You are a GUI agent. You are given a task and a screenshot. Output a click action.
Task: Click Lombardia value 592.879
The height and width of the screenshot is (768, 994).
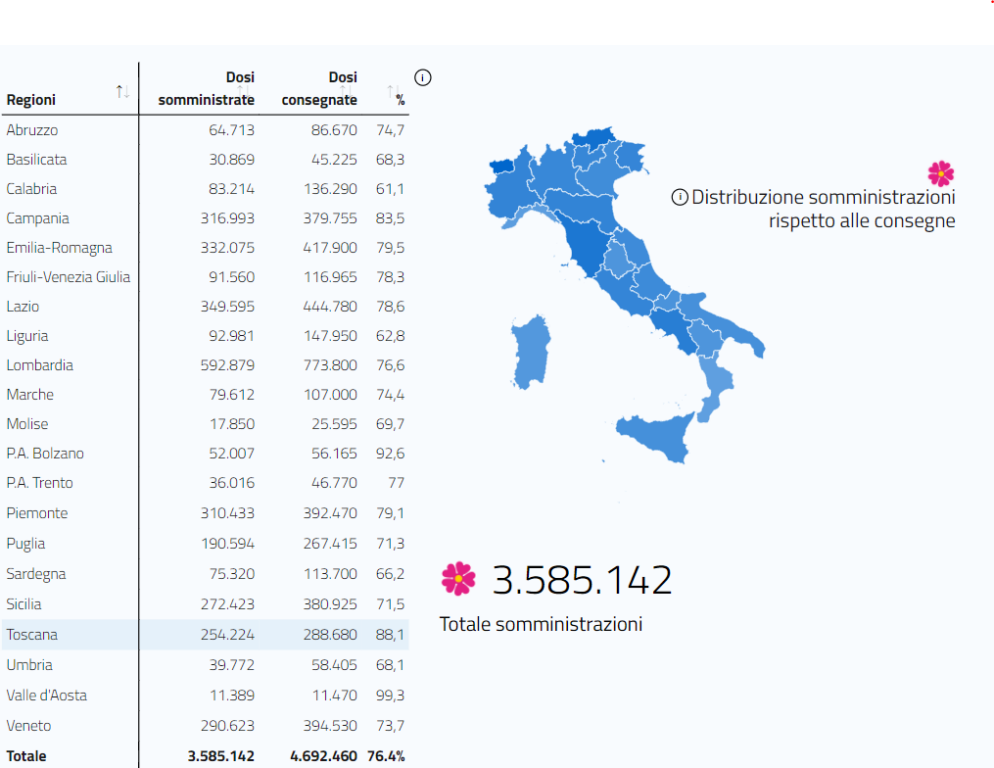click(x=228, y=365)
